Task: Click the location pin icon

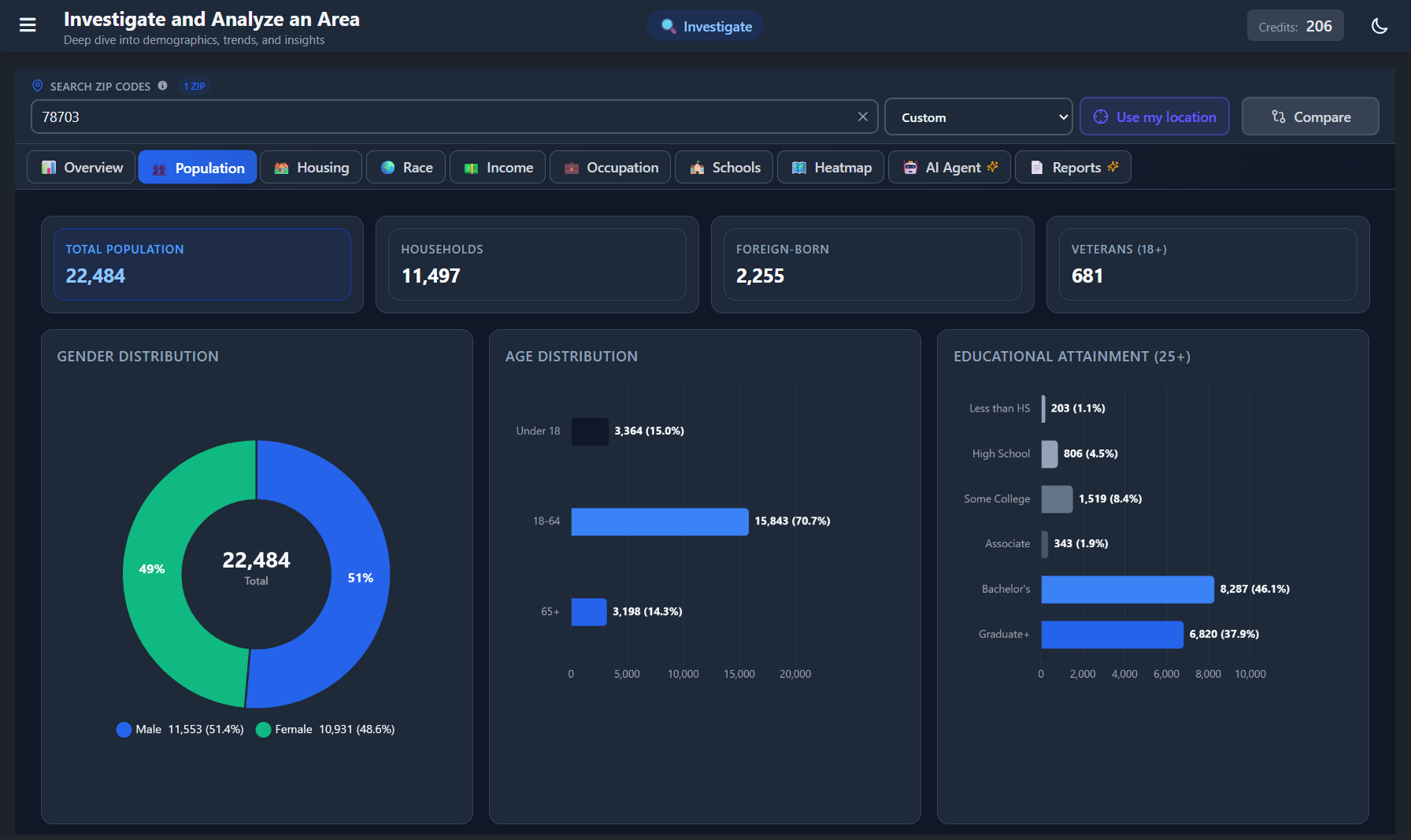Action: [x=37, y=86]
